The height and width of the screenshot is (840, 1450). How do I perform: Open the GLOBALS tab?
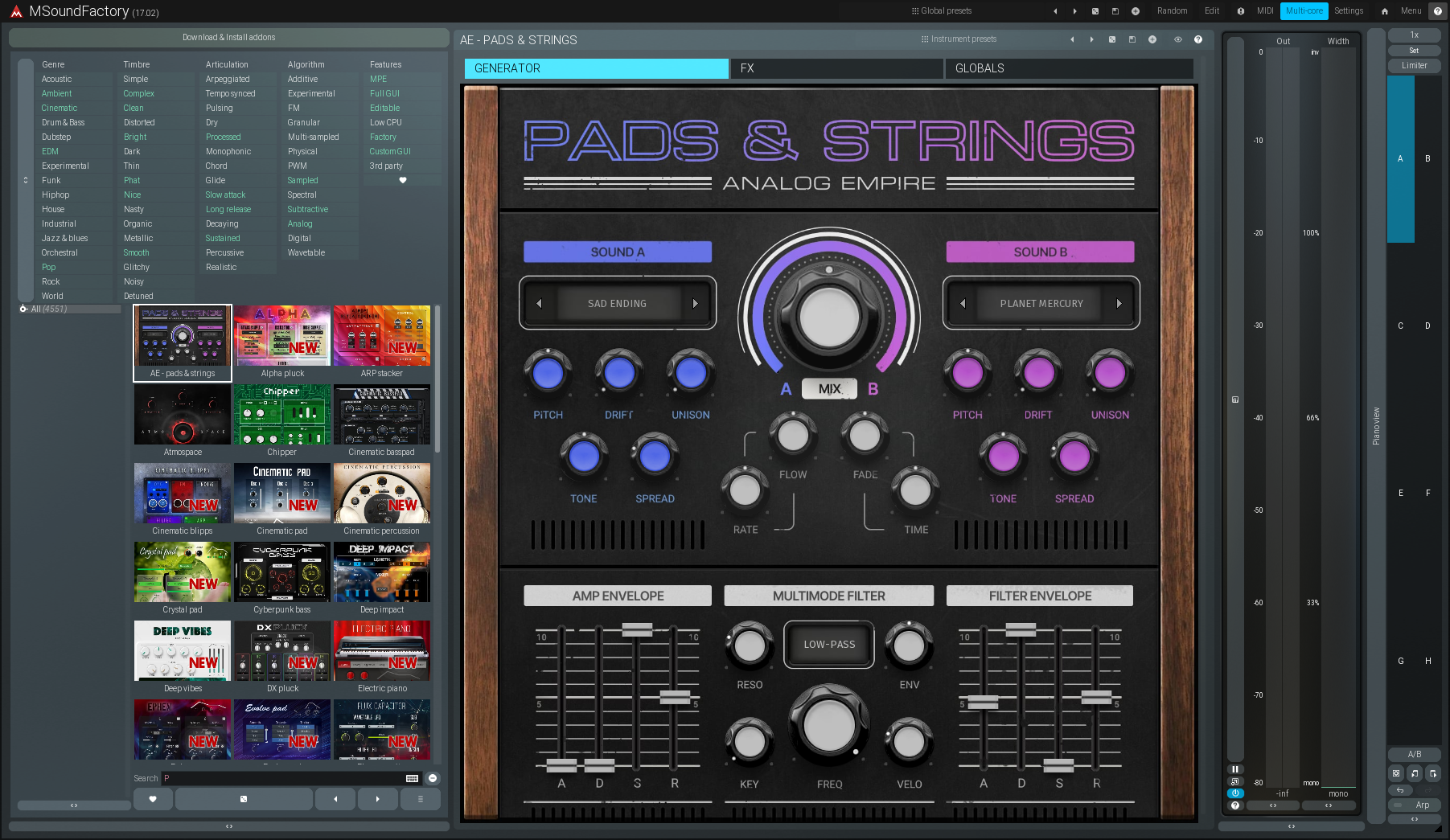[x=1069, y=68]
